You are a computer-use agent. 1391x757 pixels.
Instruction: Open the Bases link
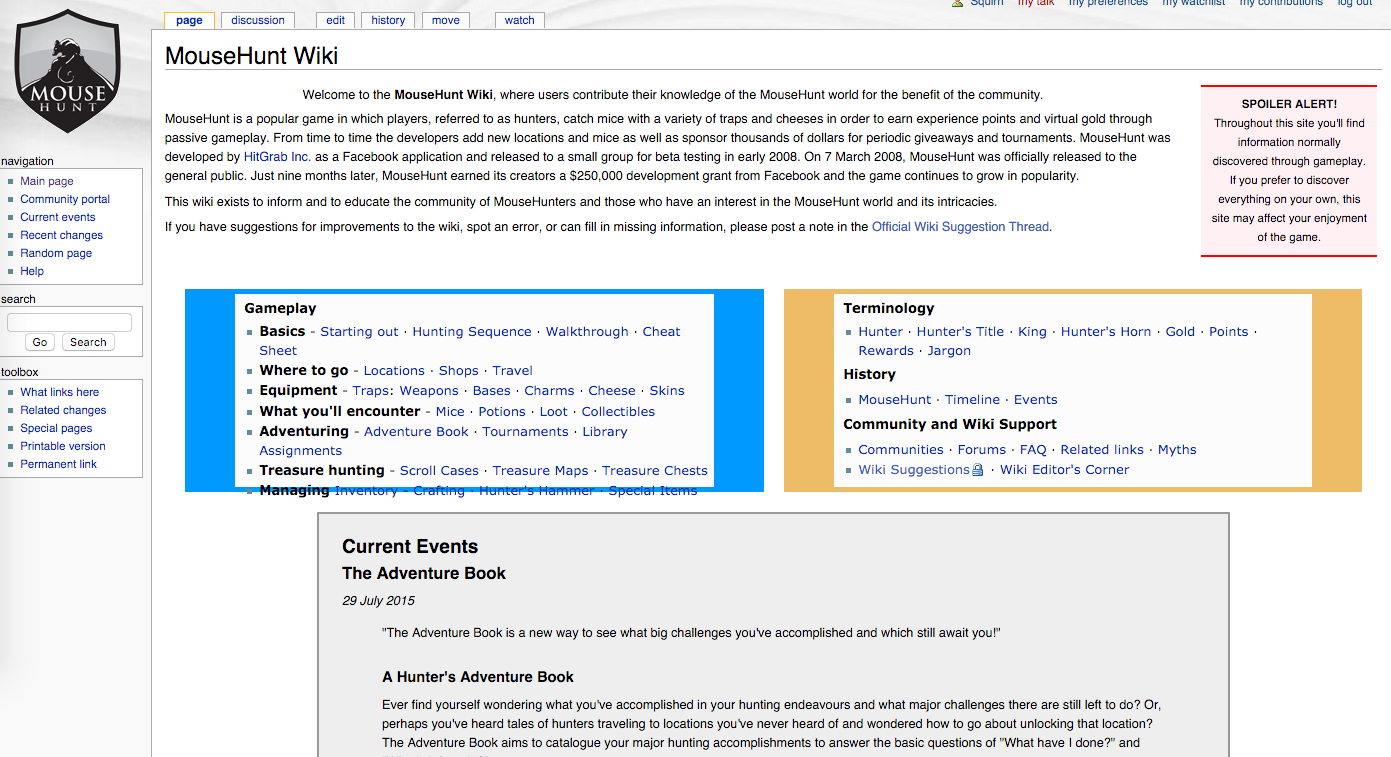pyautogui.click(x=492, y=391)
